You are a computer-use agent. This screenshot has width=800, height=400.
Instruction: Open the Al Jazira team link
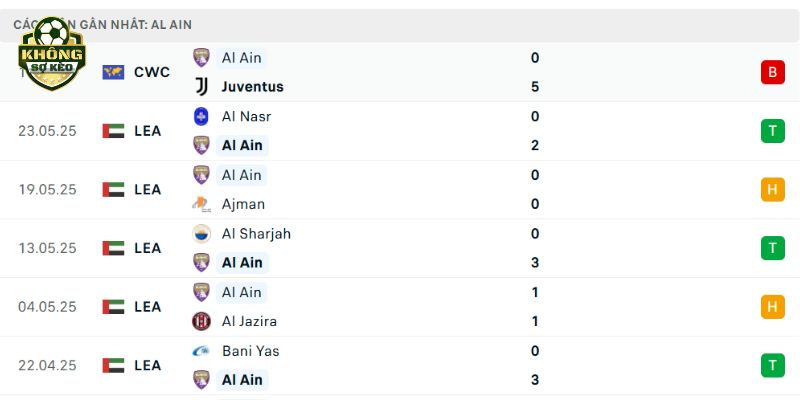[249, 321]
